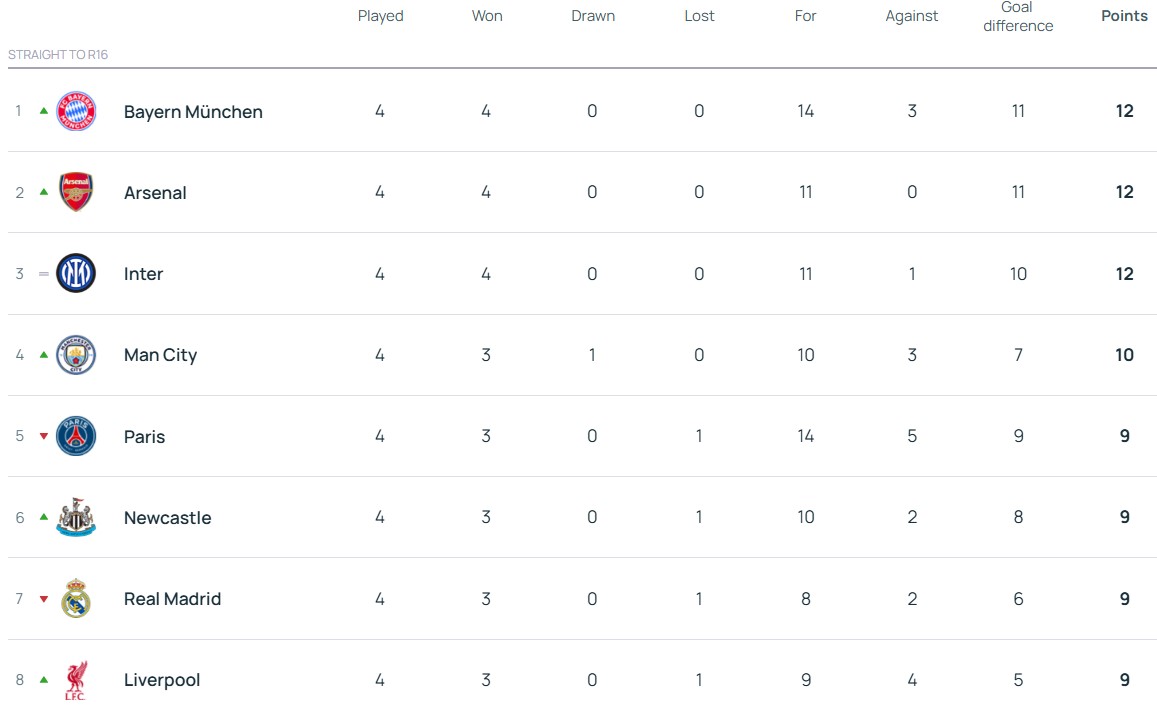Screen dimensions: 1157x716
Task: Click the Real Madrid club crest
Action: tap(76, 599)
